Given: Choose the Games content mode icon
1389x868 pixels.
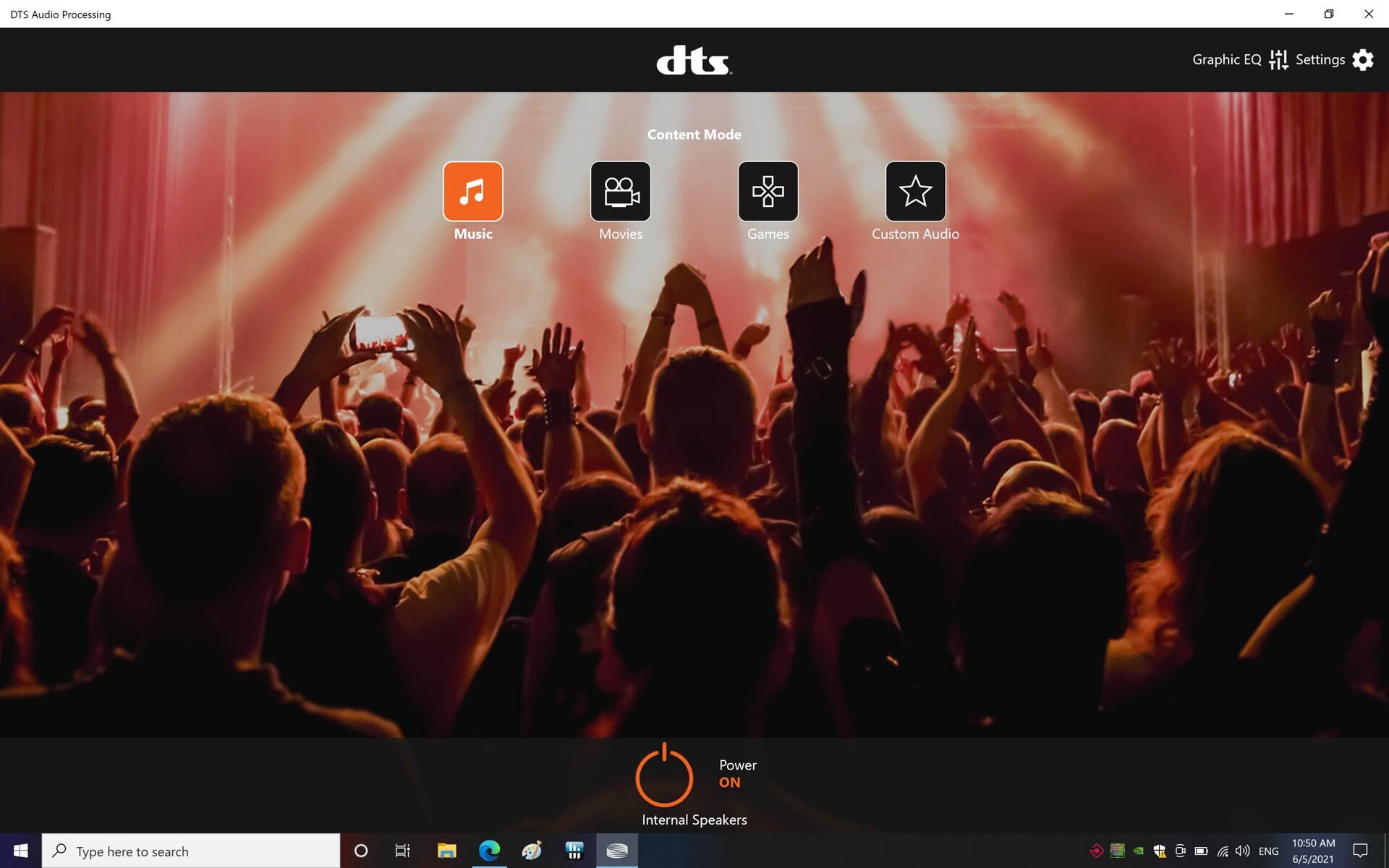Looking at the screenshot, I should [768, 191].
